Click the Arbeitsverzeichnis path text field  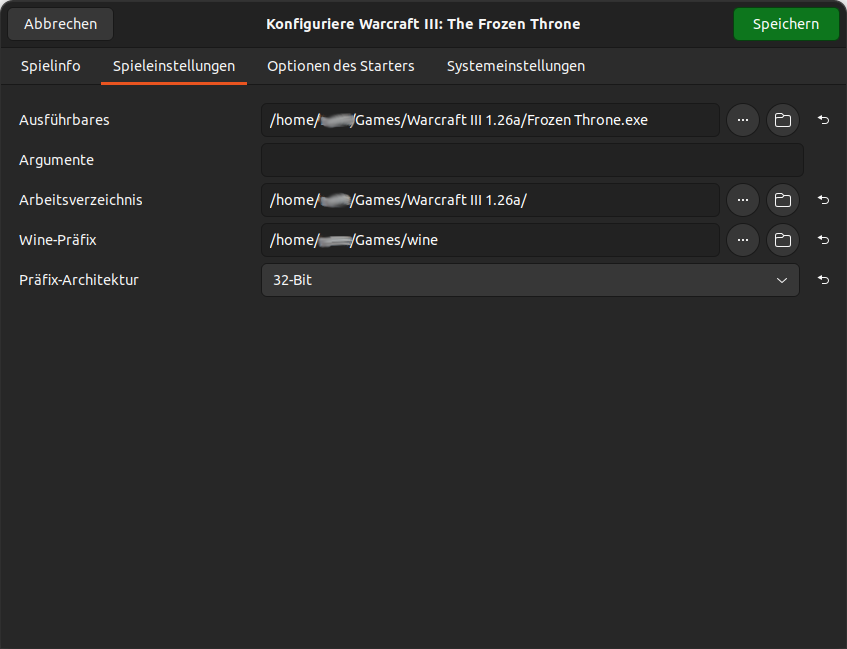tap(490, 200)
